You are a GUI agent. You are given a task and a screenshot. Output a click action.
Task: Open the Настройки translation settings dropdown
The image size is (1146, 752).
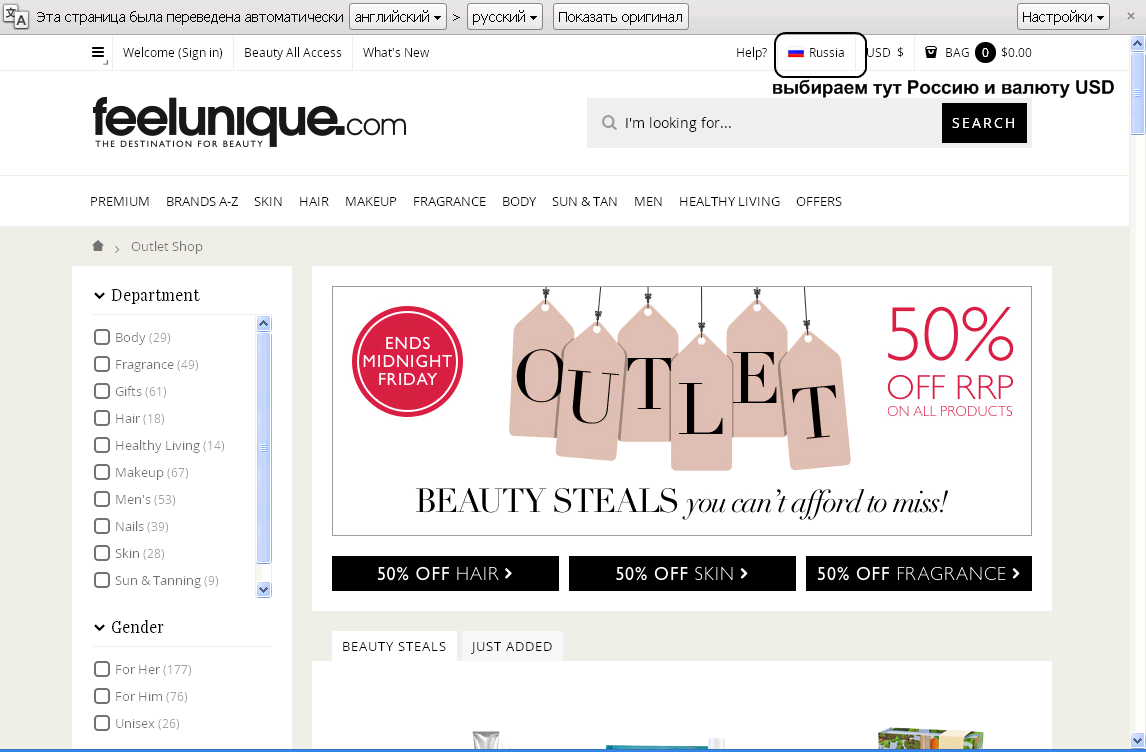click(x=1063, y=17)
